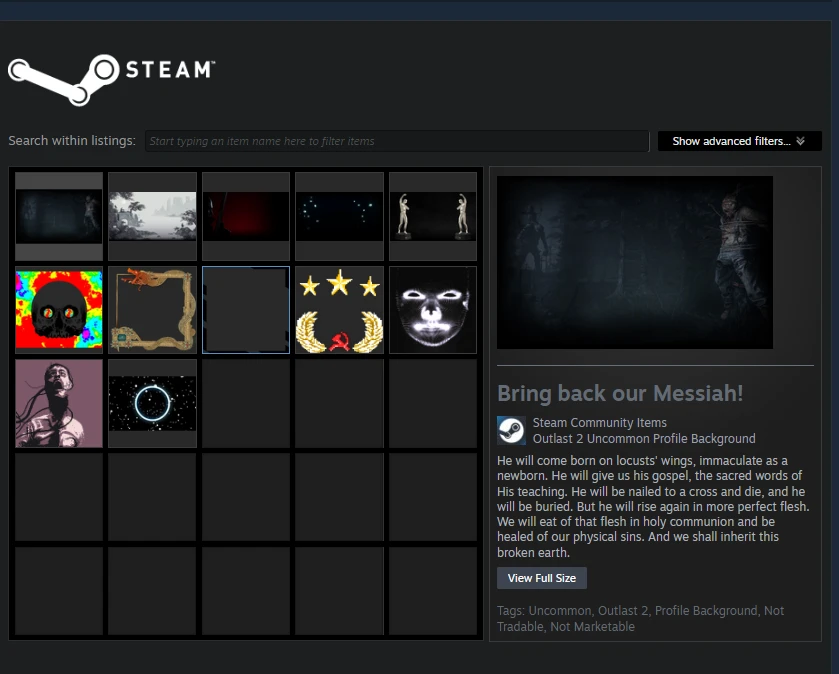Select glowing white face item
Viewport: 839px width, 674px height.
tap(433, 310)
